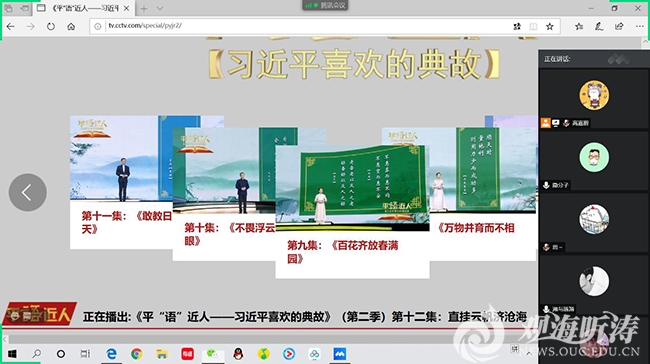Show hidden system tray icons
This screenshot has width=650, height=364.
[529, 354]
